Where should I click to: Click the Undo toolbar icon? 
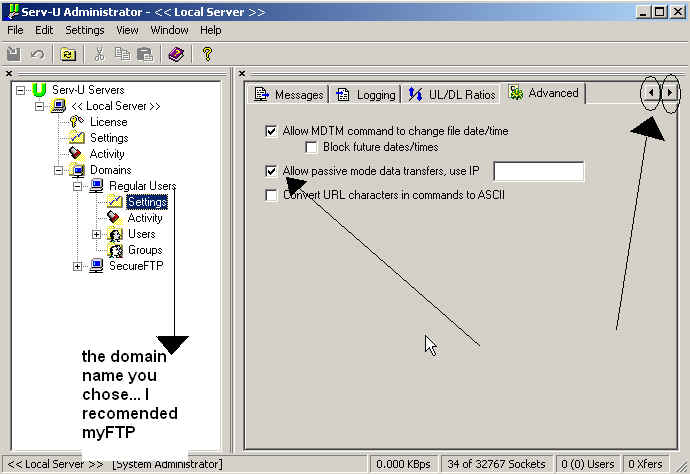[37, 54]
